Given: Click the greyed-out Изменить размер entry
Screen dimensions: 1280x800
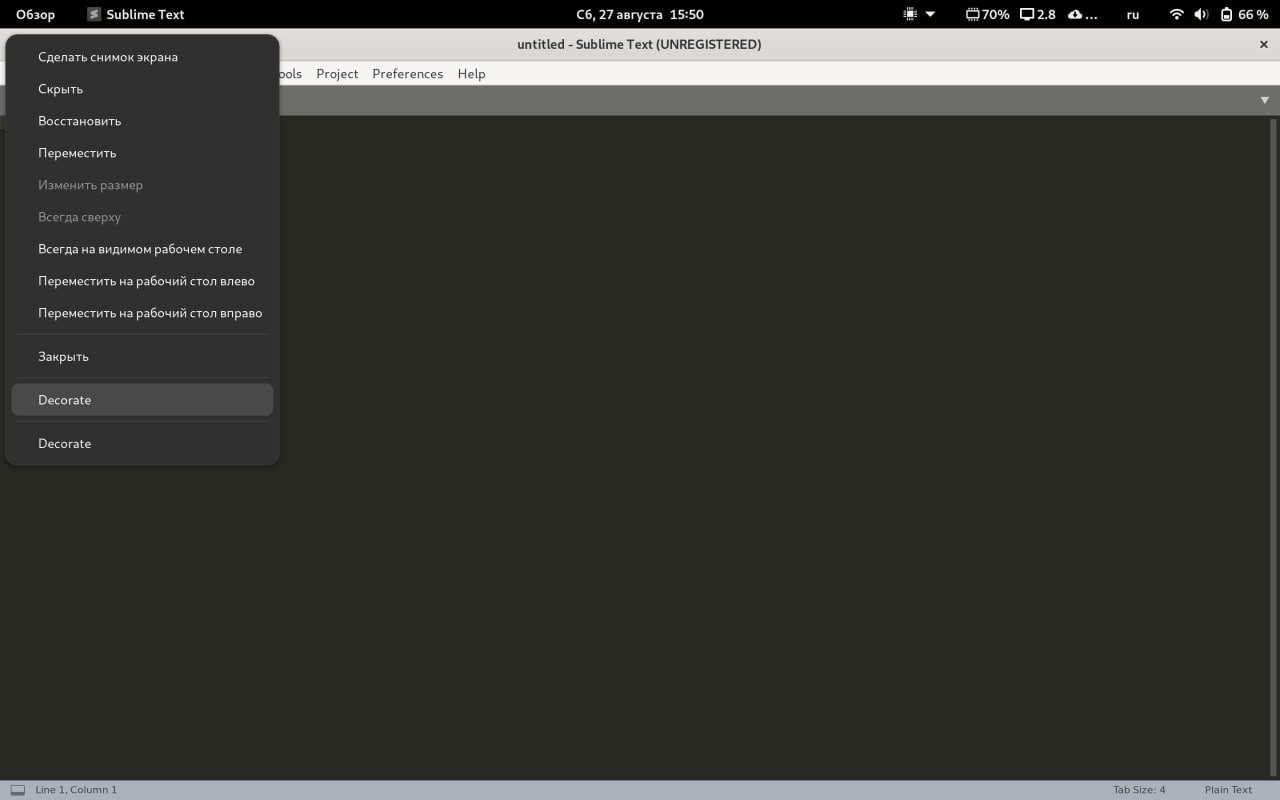Looking at the screenshot, I should (x=142, y=185).
